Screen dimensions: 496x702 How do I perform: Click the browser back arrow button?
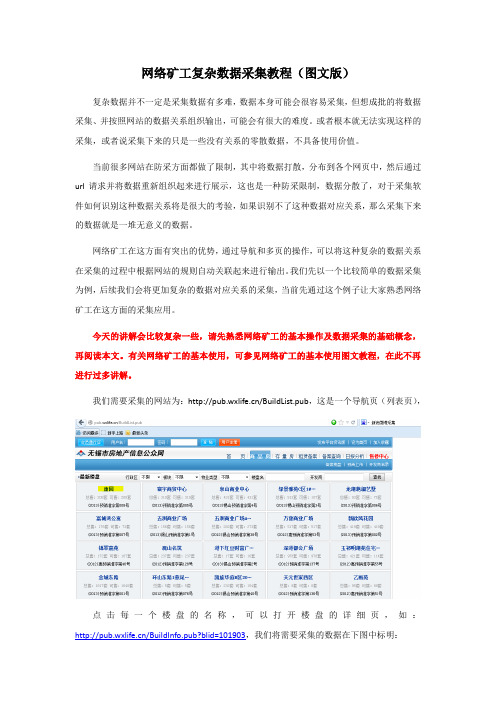[x=81, y=423]
